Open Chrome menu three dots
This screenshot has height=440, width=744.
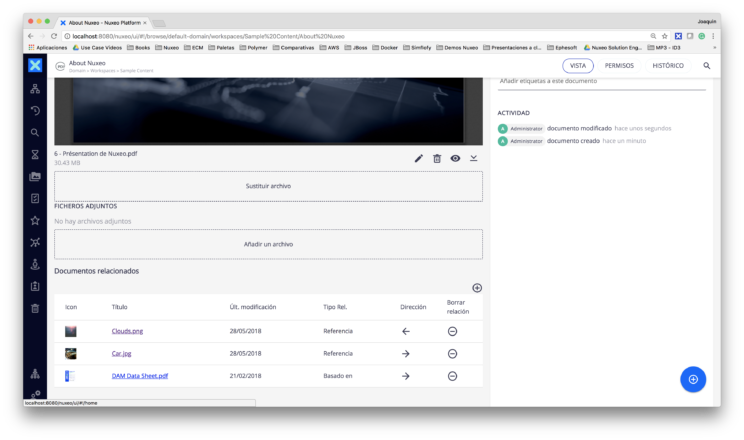tap(713, 36)
